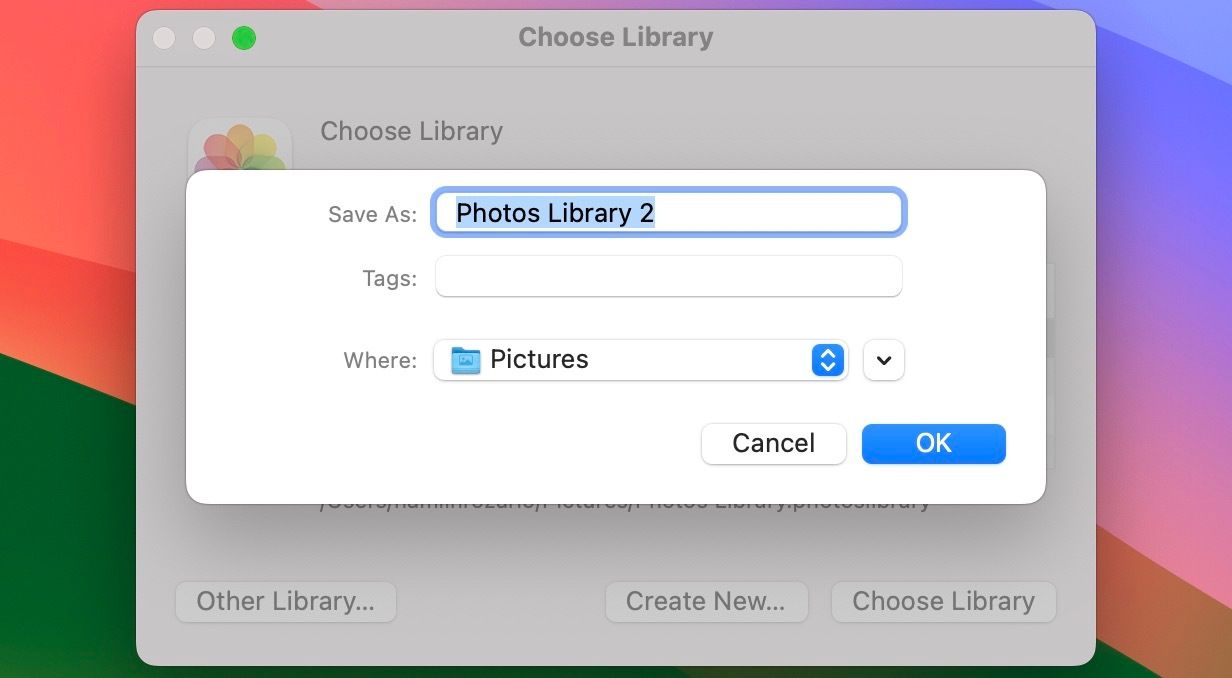
Task: Click inside the empty Tags field
Action: (x=667, y=276)
